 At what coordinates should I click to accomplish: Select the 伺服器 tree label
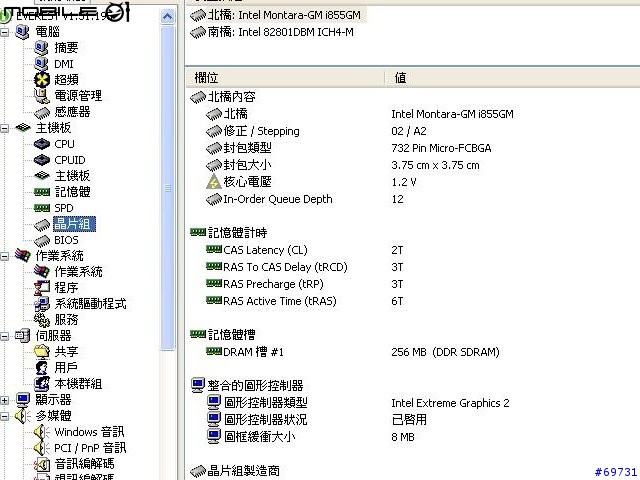[x=53, y=336]
